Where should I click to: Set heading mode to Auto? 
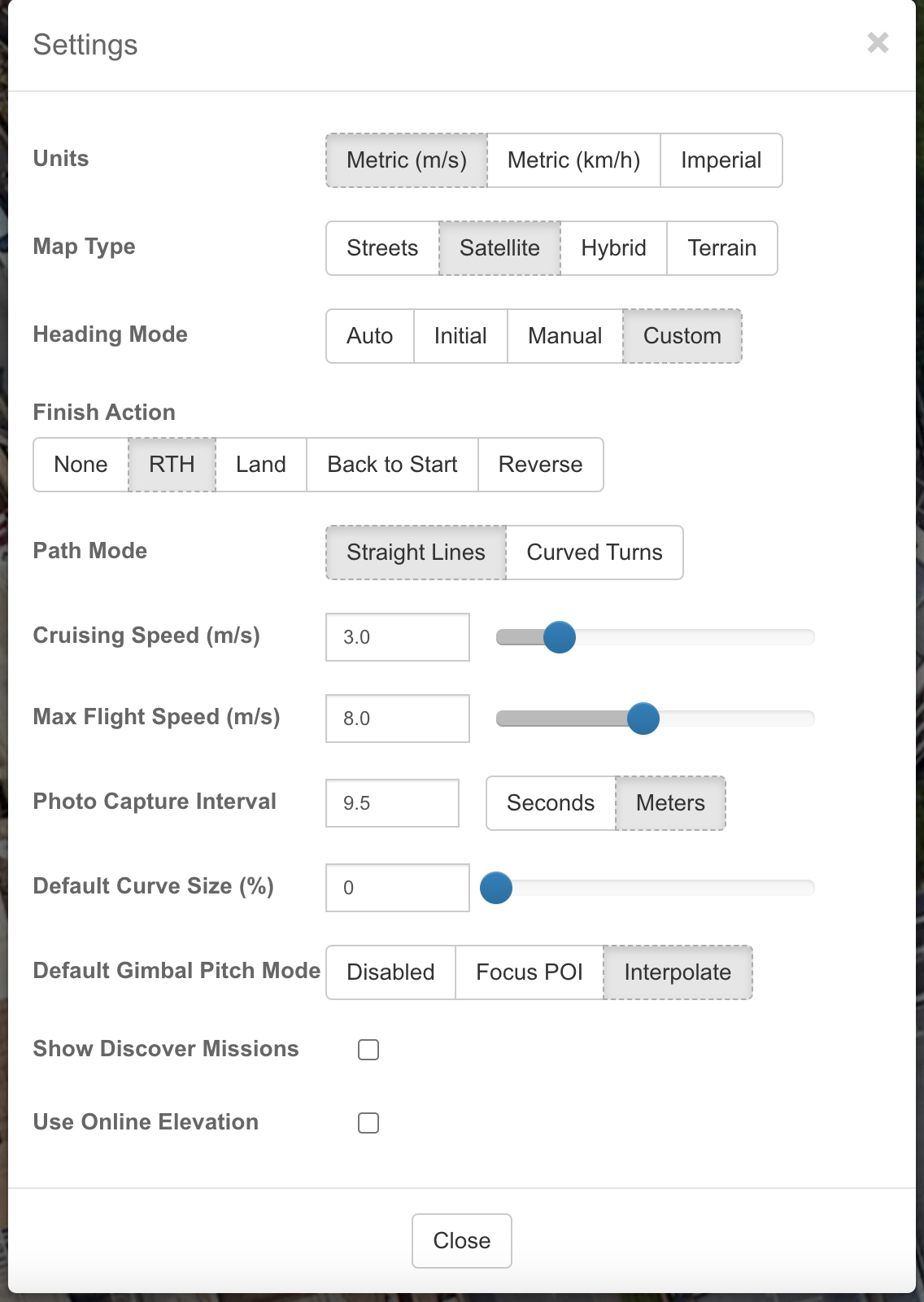tap(369, 336)
